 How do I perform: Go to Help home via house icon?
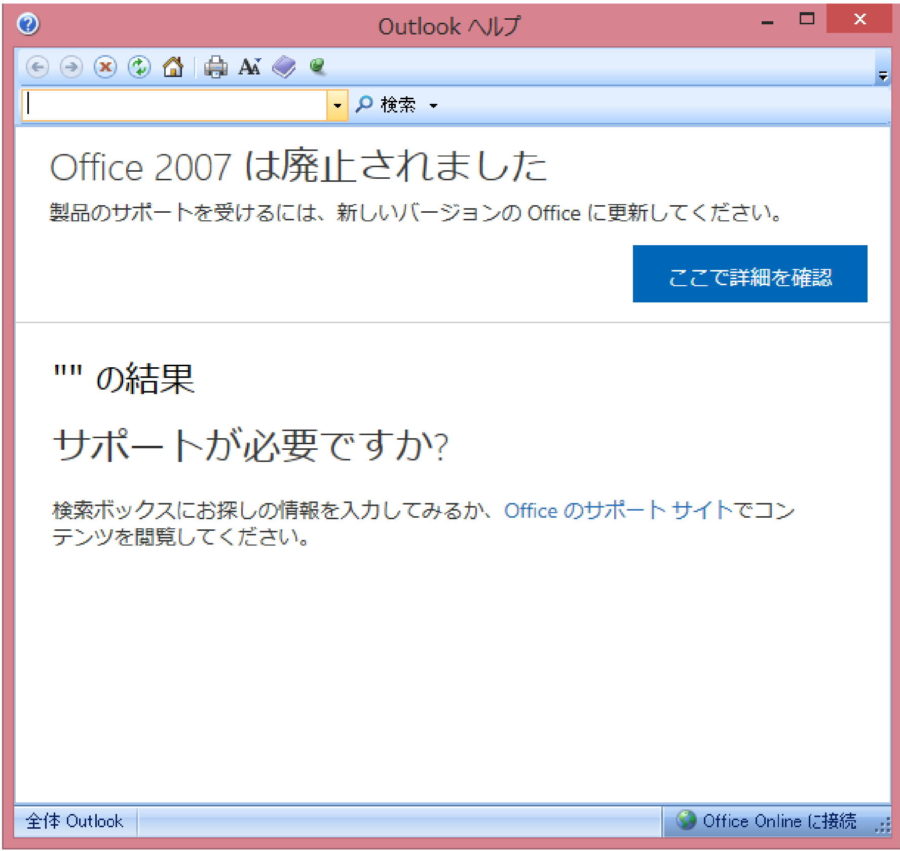173,67
